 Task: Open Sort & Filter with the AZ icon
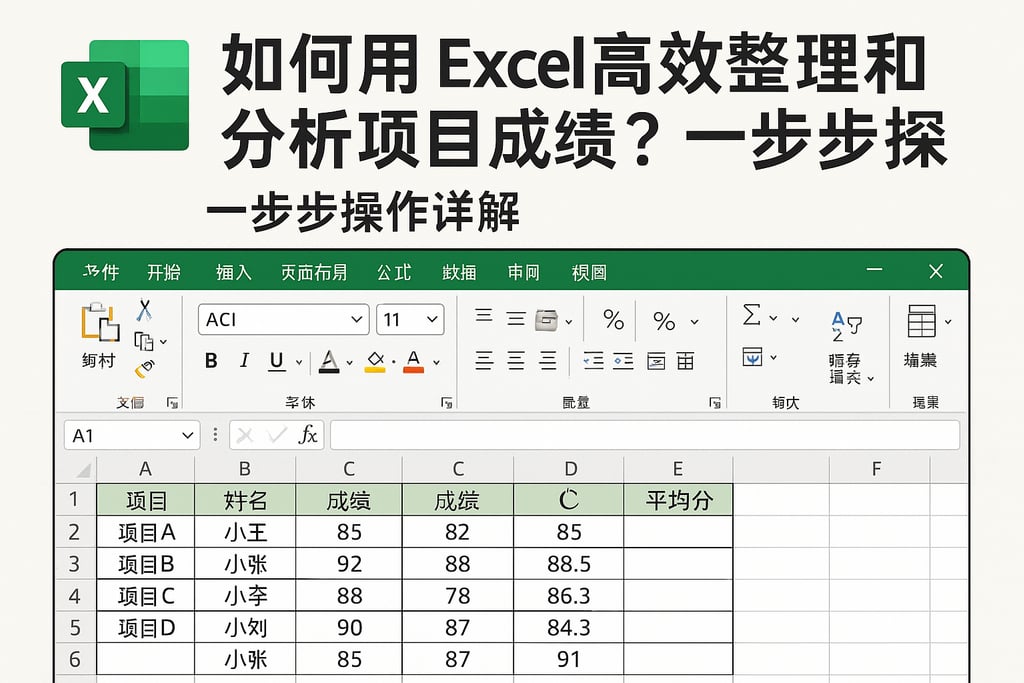coord(846,326)
